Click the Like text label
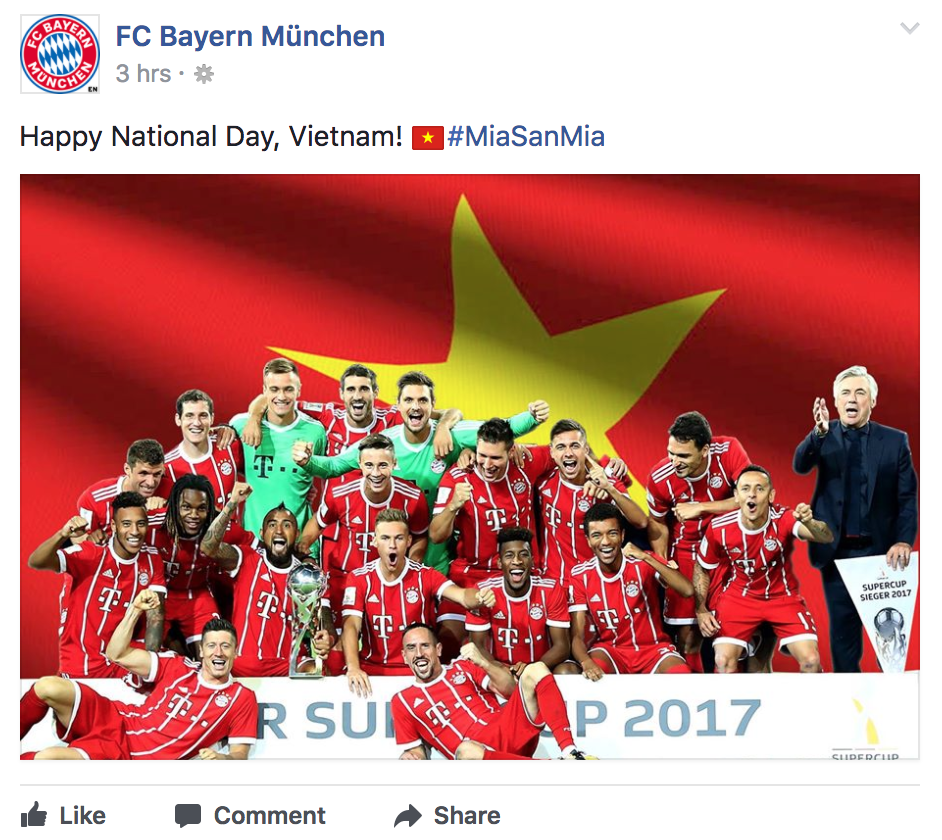 click(82, 816)
